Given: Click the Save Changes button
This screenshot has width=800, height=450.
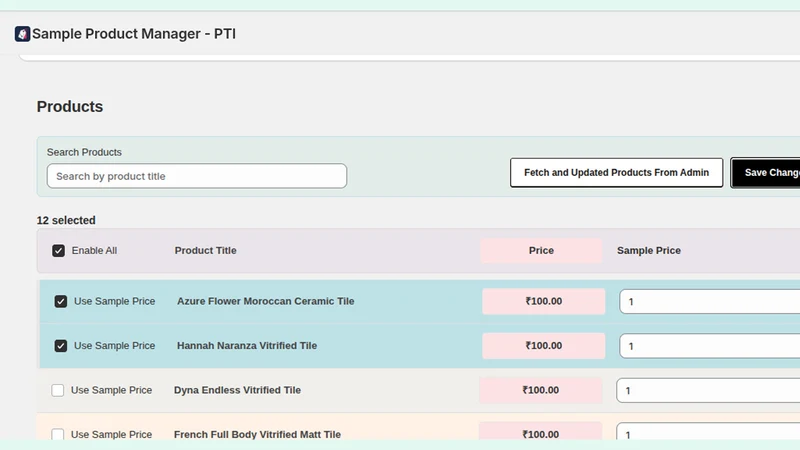Looking at the screenshot, I should tap(765, 172).
